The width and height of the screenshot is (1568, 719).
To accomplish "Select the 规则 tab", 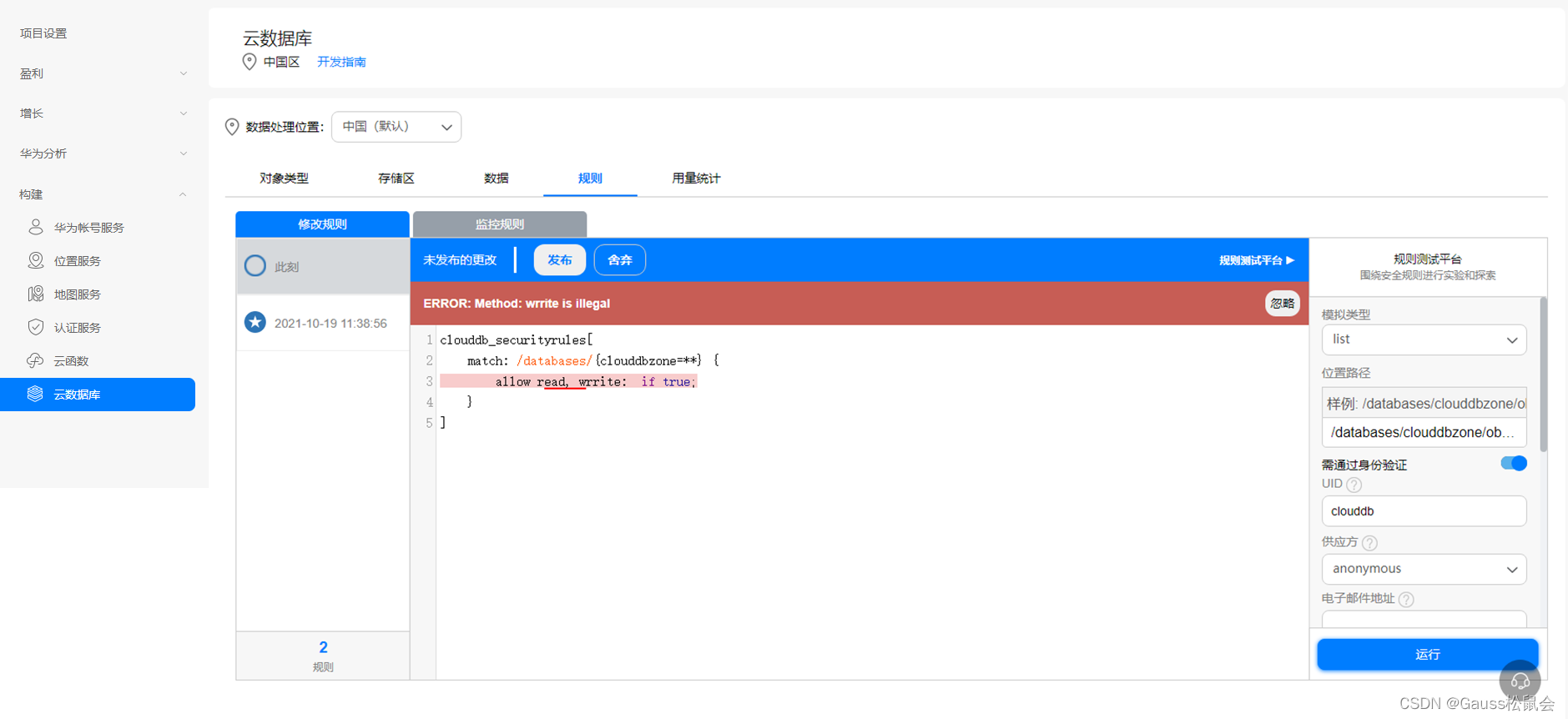I will 590,178.
